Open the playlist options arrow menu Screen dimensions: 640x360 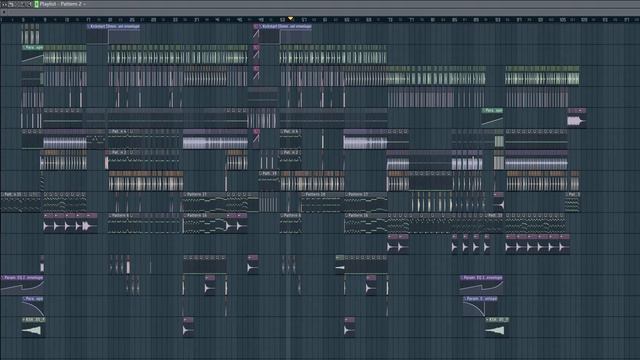[4, 4]
